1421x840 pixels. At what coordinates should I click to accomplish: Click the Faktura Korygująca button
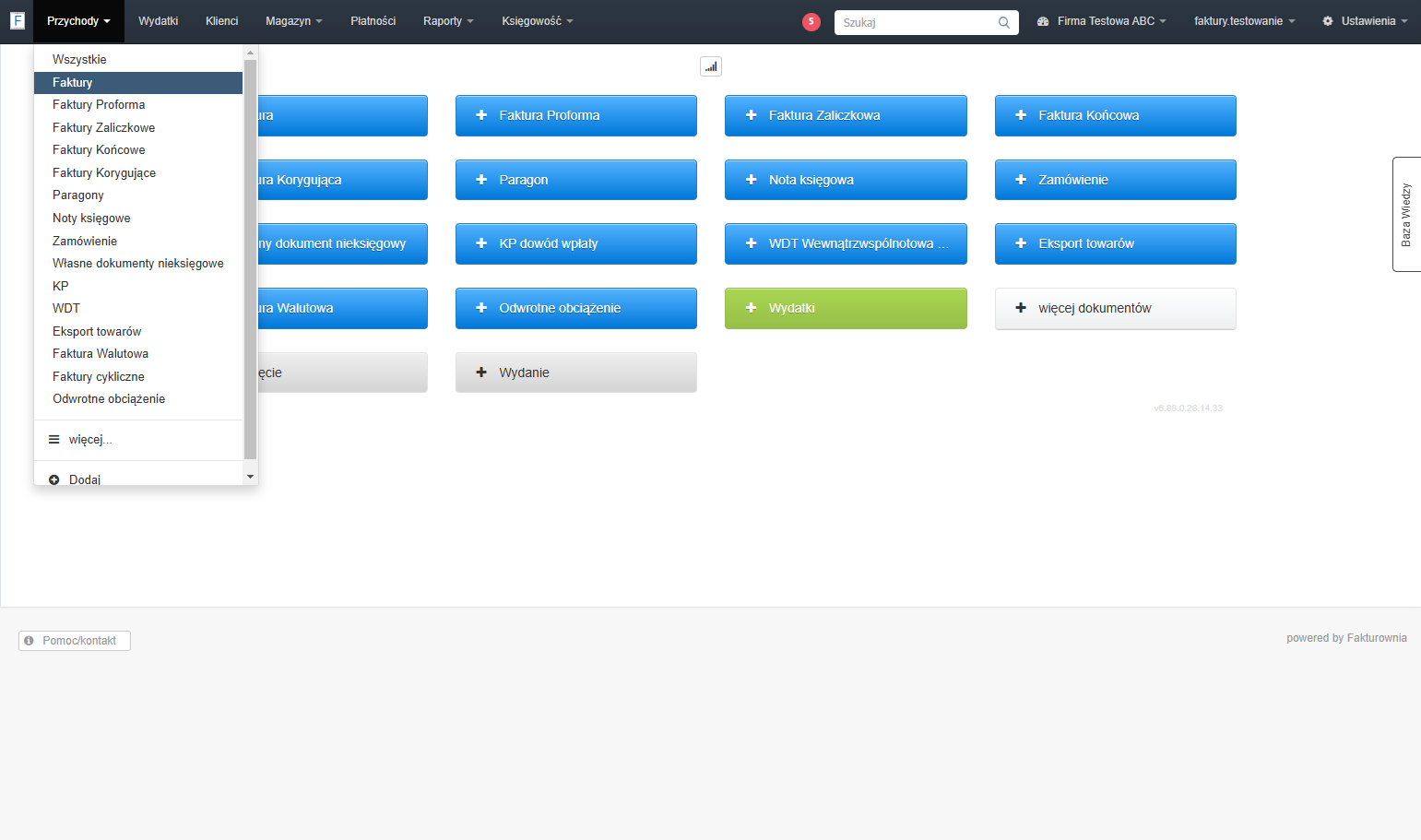point(343,180)
